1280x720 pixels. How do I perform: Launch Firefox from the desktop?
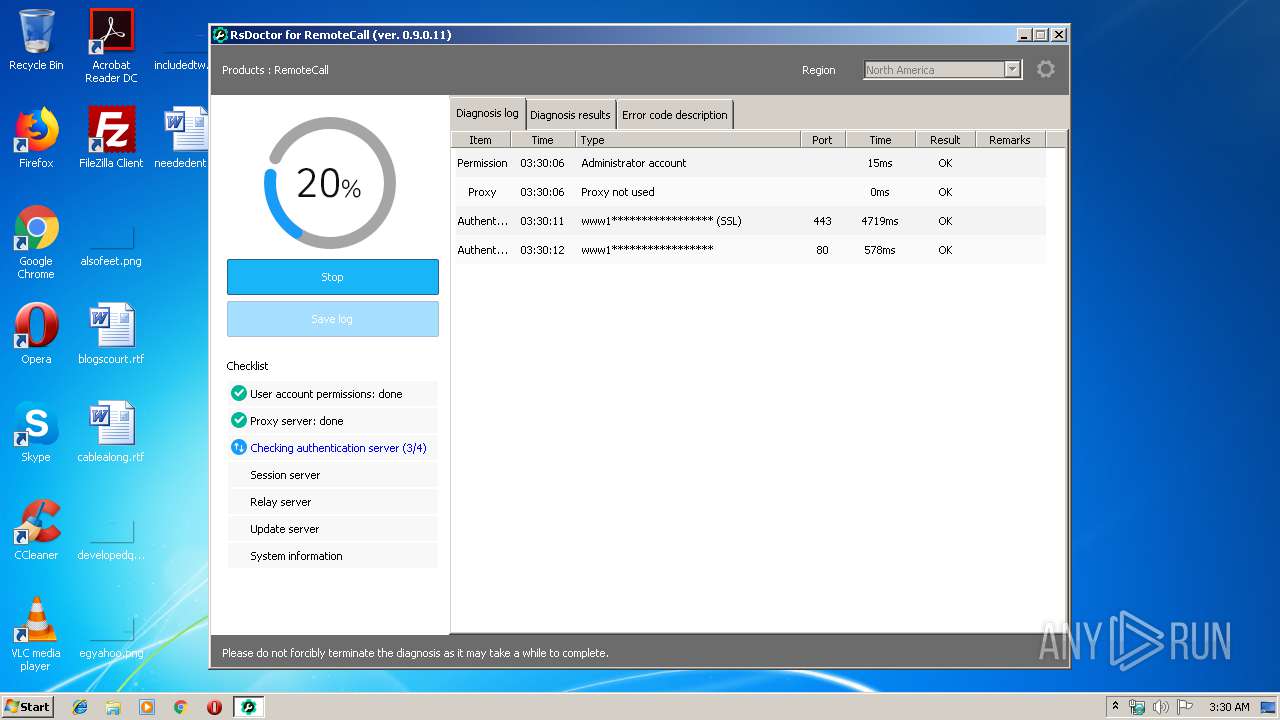coord(36,138)
